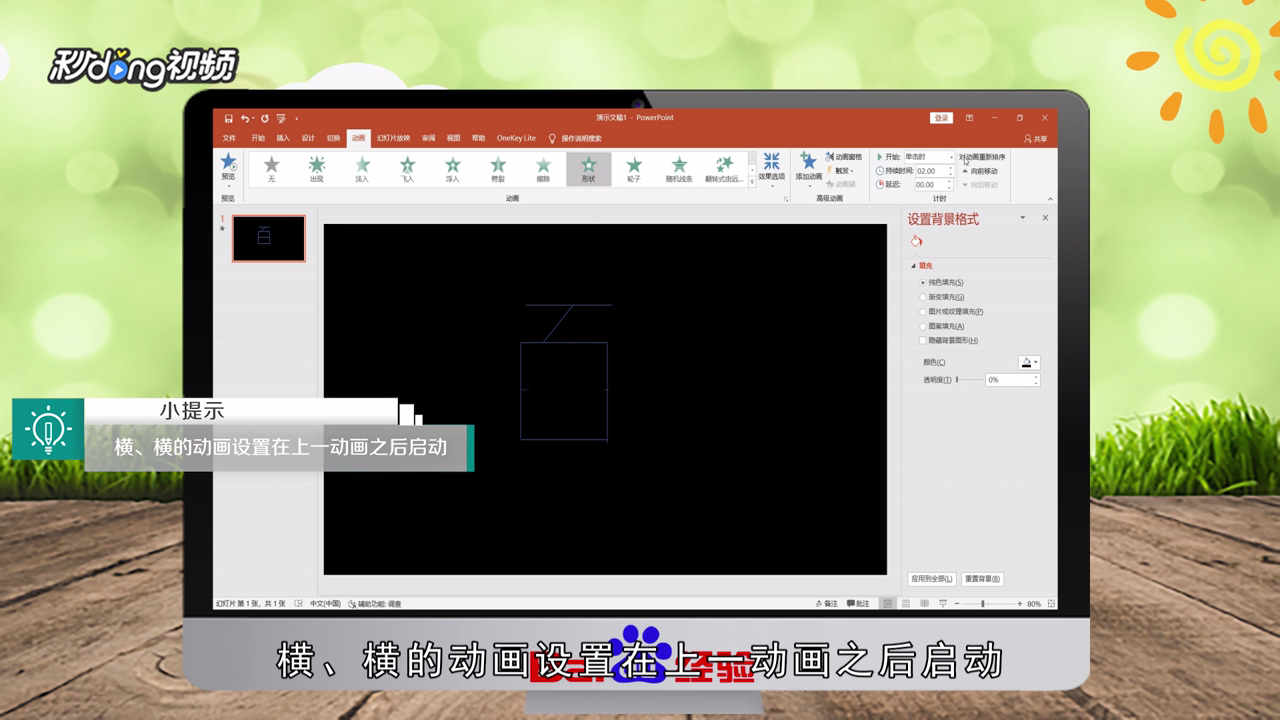Open the format pane options dropdown arrow

click(1022, 218)
